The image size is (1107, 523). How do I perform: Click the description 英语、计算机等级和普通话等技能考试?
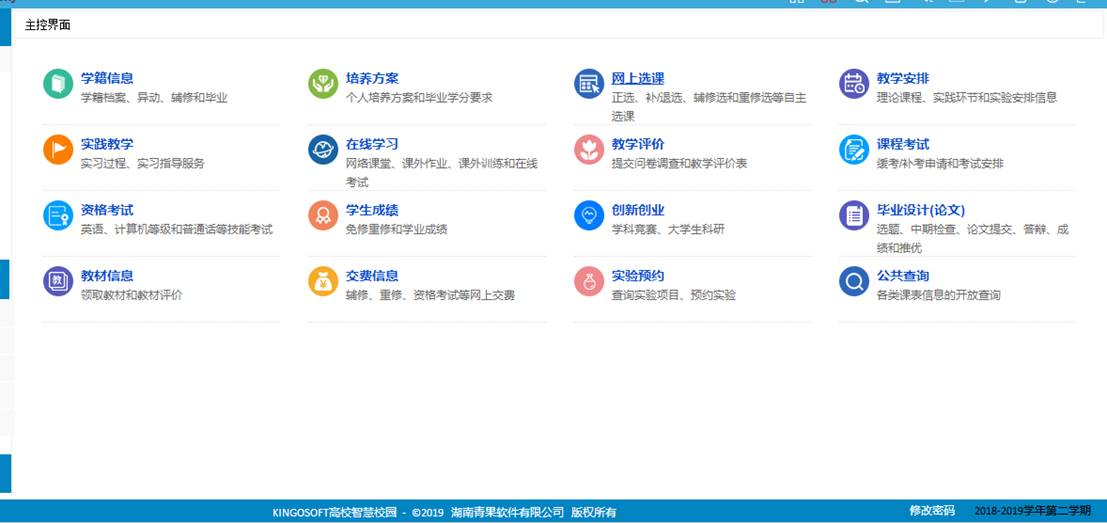[176, 229]
